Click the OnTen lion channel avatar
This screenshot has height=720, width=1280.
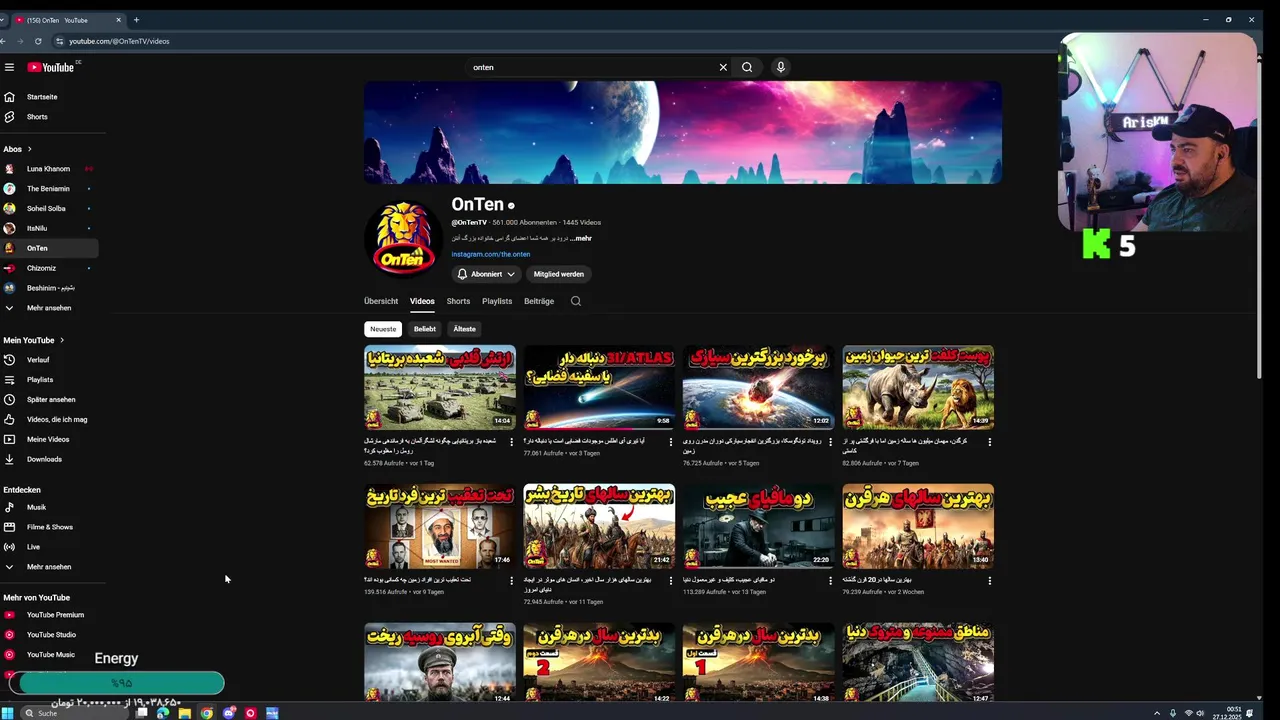(x=404, y=239)
